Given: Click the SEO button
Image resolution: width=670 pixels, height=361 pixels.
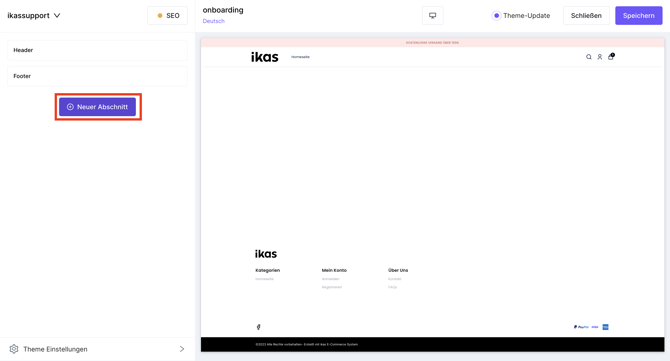Looking at the screenshot, I should pyautogui.click(x=168, y=15).
